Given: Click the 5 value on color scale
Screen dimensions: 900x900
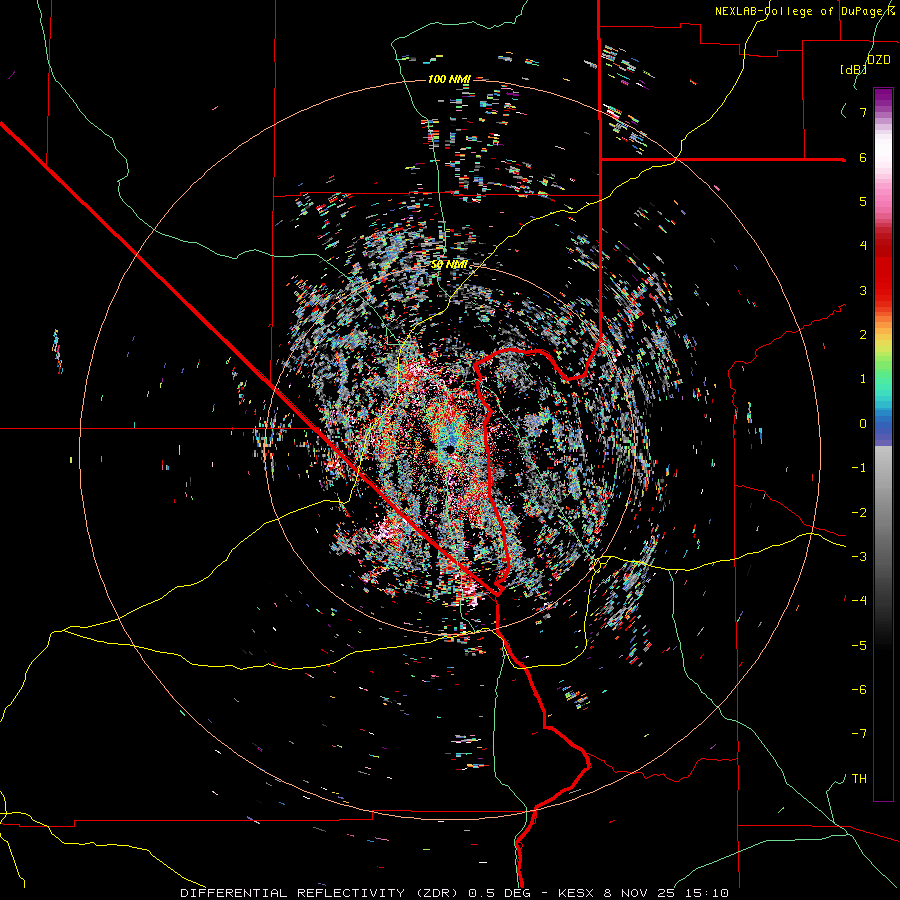Looking at the screenshot, I should pyautogui.click(x=863, y=201).
